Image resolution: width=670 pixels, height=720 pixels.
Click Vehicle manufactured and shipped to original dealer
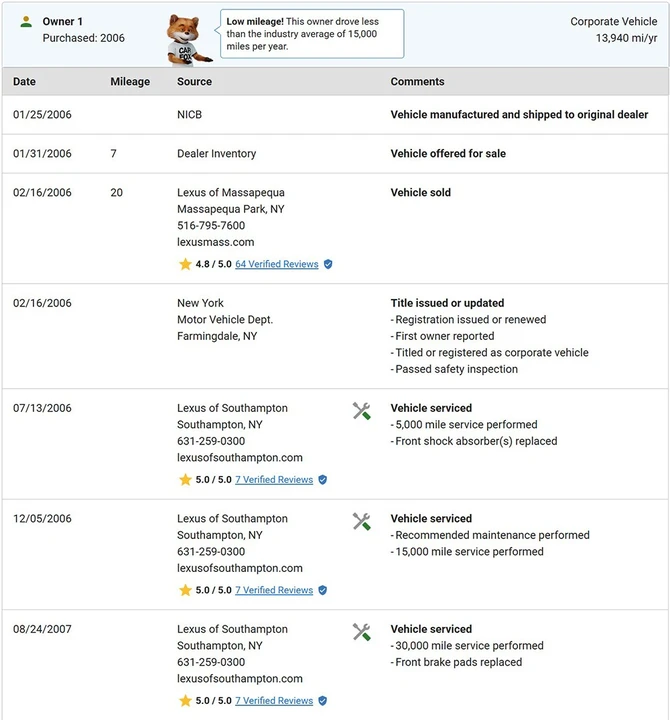pyautogui.click(x=519, y=114)
